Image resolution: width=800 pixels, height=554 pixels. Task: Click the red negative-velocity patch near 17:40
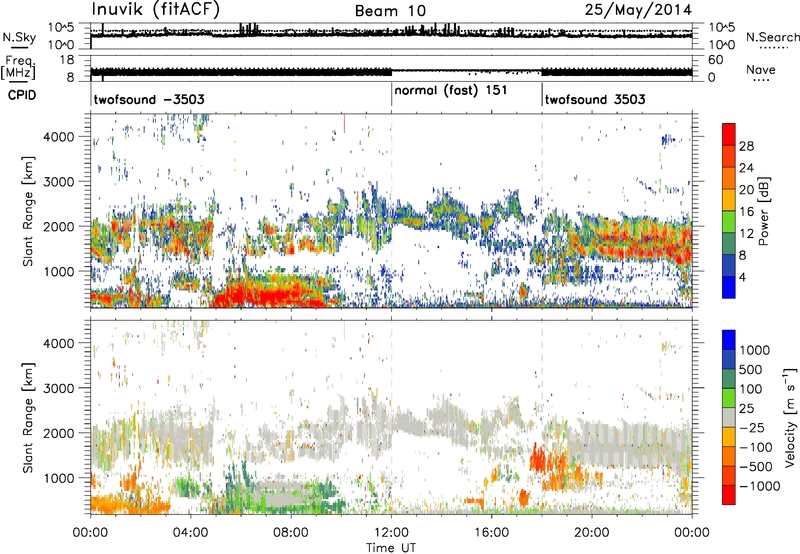[538, 458]
